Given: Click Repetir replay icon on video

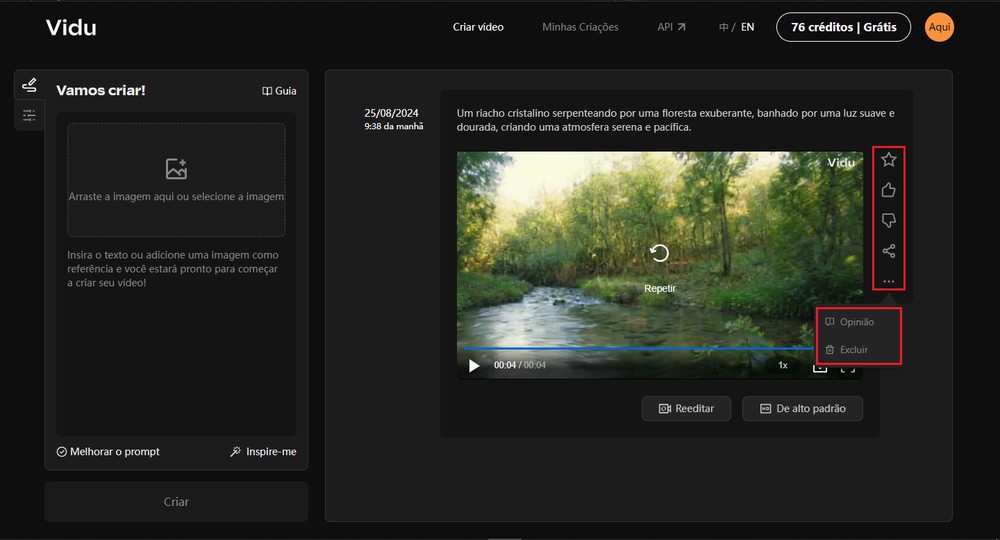Looking at the screenshot, I should point(659,254).
